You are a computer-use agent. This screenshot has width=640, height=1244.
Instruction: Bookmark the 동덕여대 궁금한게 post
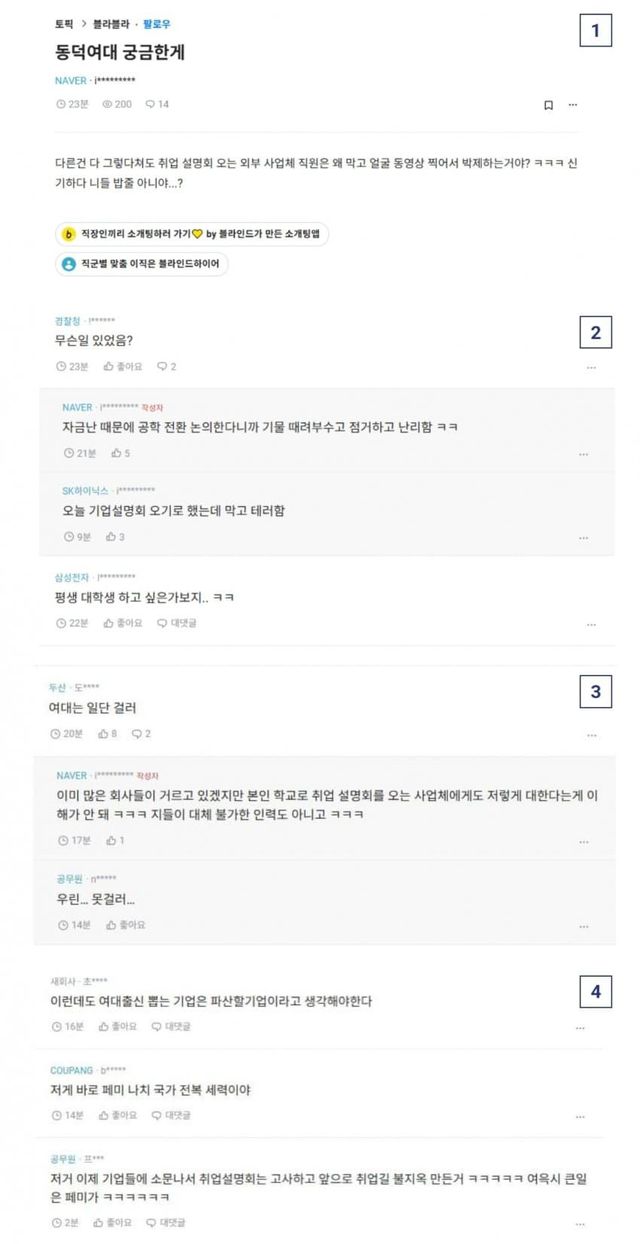548,104
